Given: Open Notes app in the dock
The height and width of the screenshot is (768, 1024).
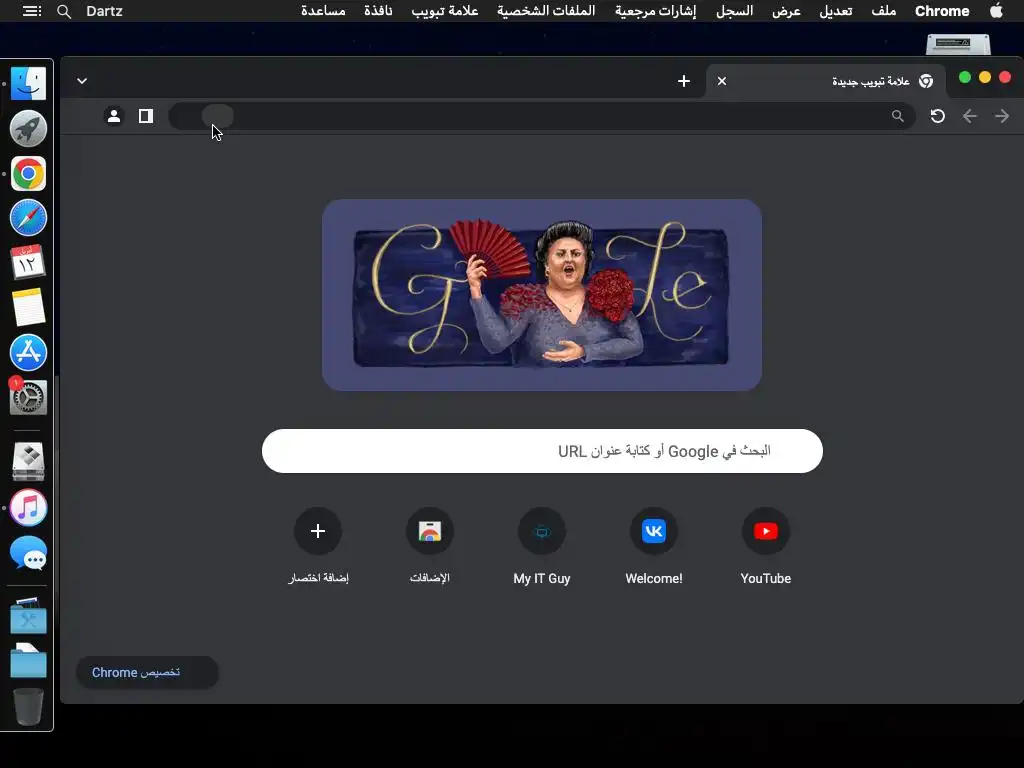Looking at the screenshot, I should pyautogui.click(x=28, y=307).
